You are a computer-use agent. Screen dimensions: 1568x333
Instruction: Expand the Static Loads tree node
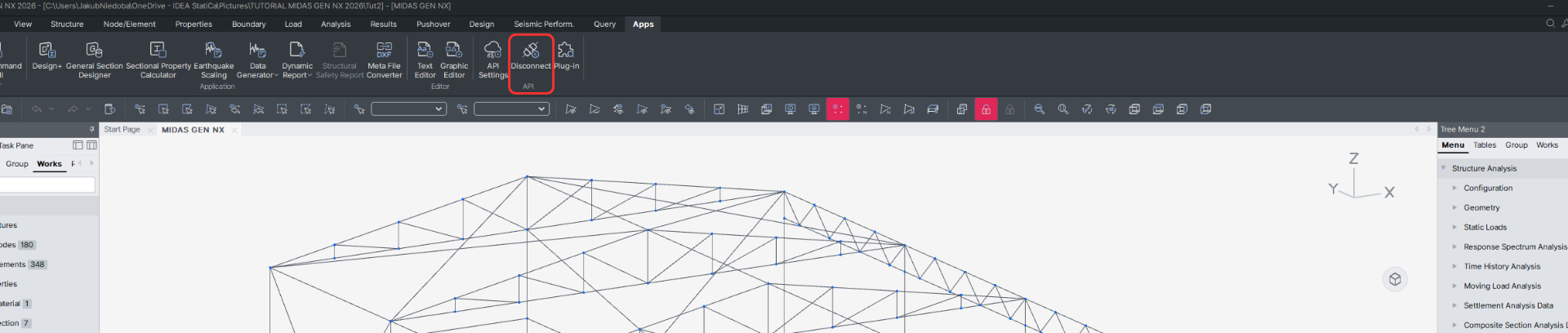(1454, 228)
